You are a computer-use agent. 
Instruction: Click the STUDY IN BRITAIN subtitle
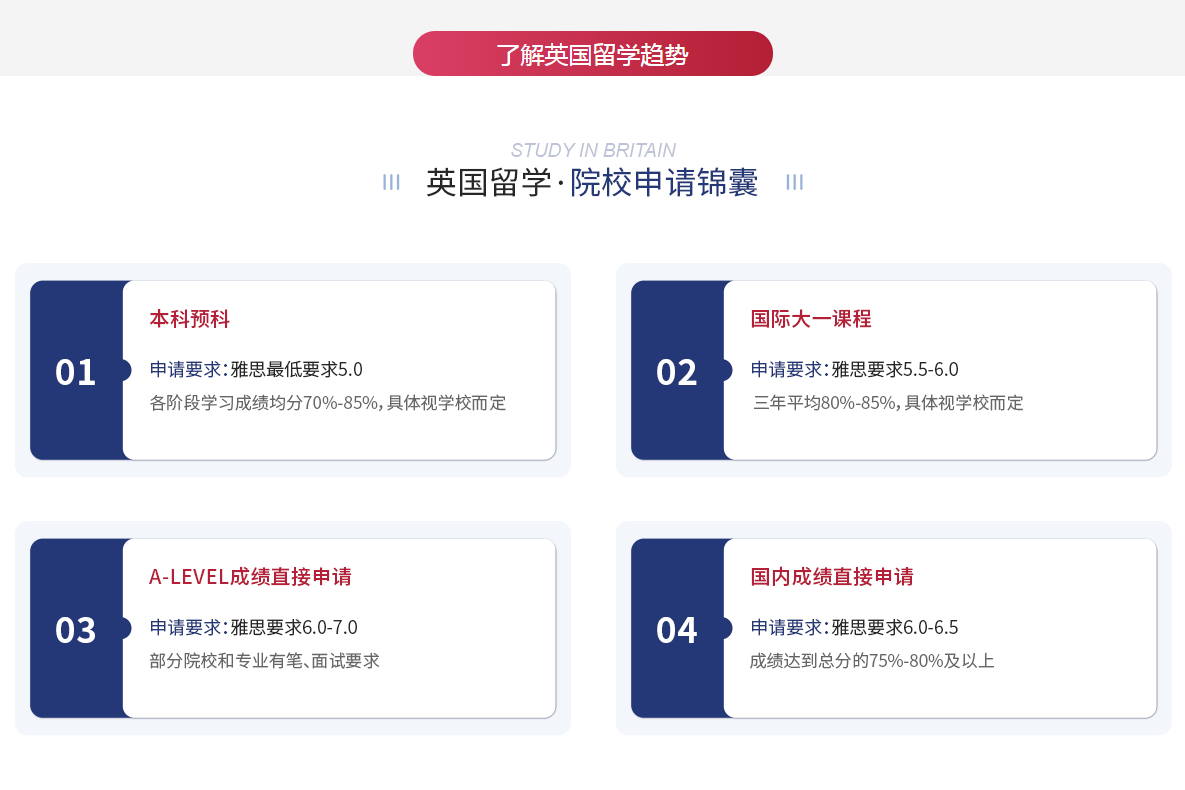pos(593,150)
